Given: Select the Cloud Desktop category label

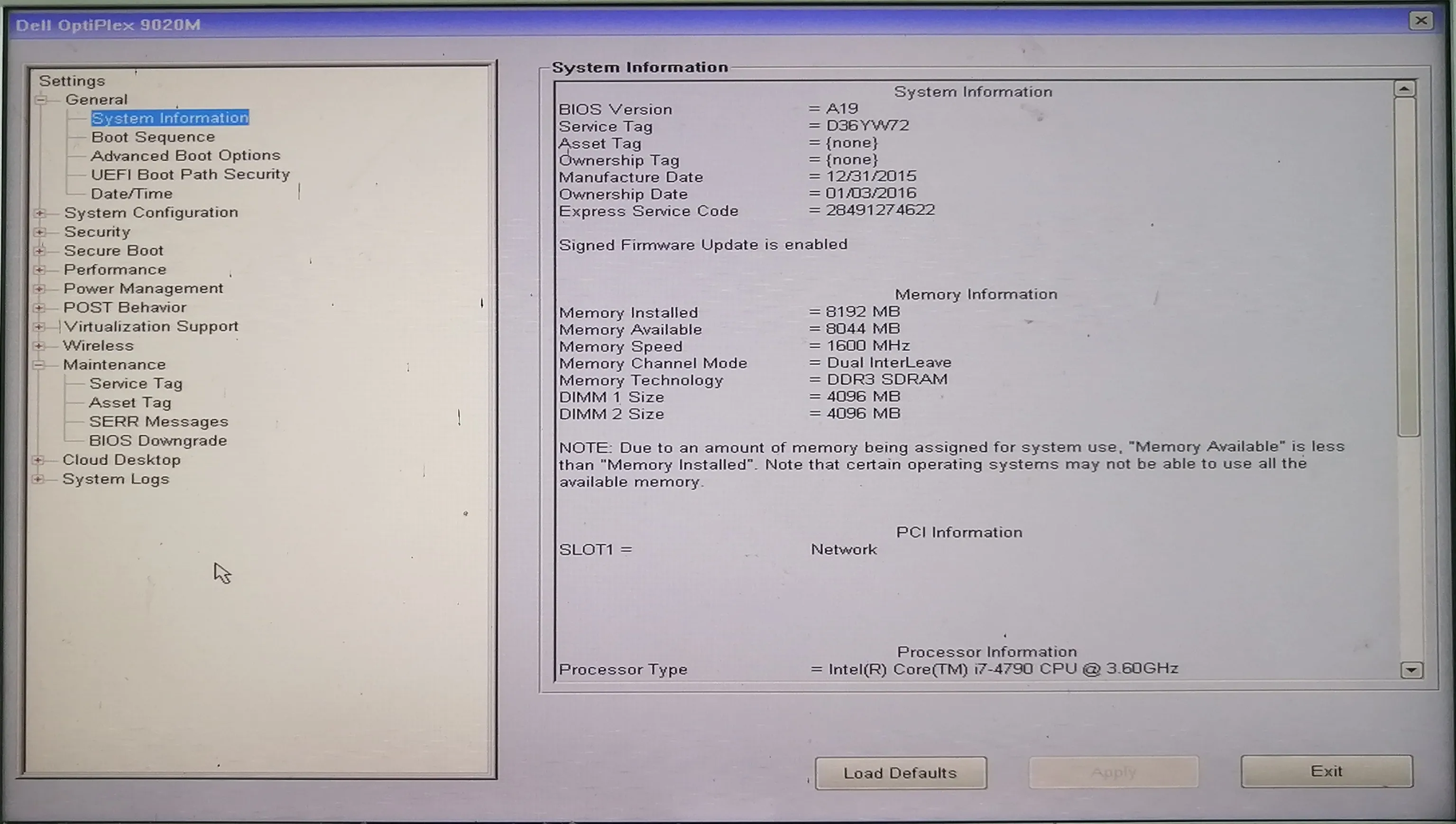Looking at the screenshot, I should [121, 460].
